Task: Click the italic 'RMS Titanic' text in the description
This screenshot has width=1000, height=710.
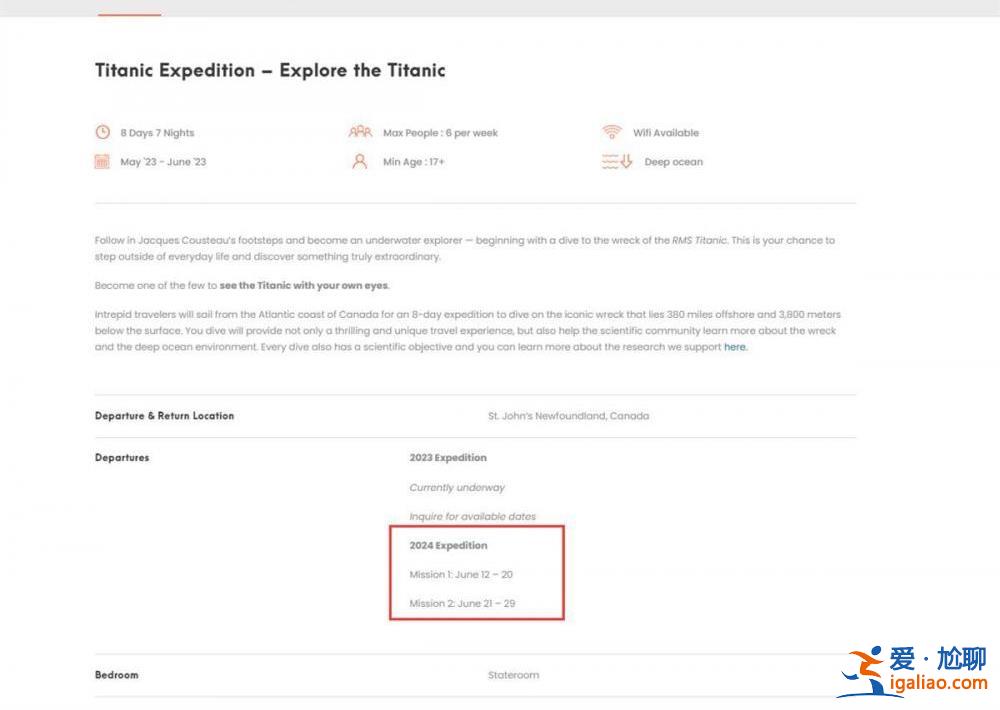Action: pyautogui.click(x=699, y=240)
